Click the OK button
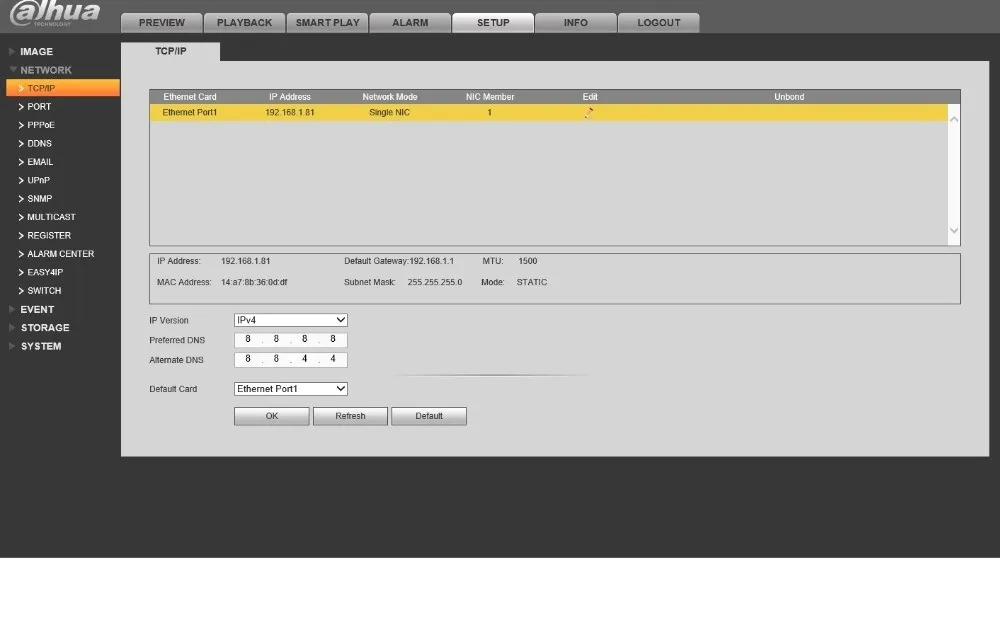Viewport: 1000px width, 637px height. pos(272,416)
